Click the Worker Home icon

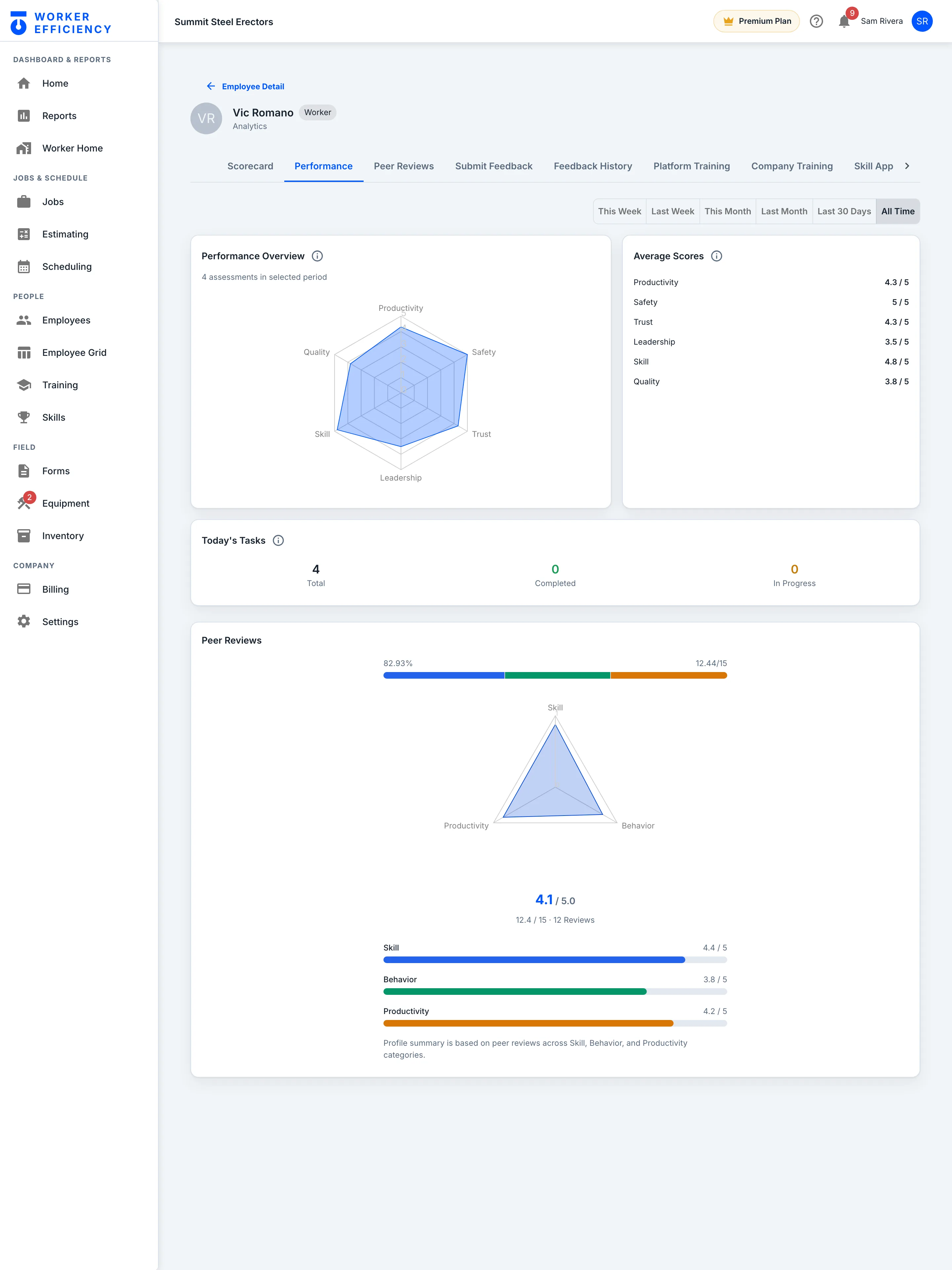tap(23, 148)
